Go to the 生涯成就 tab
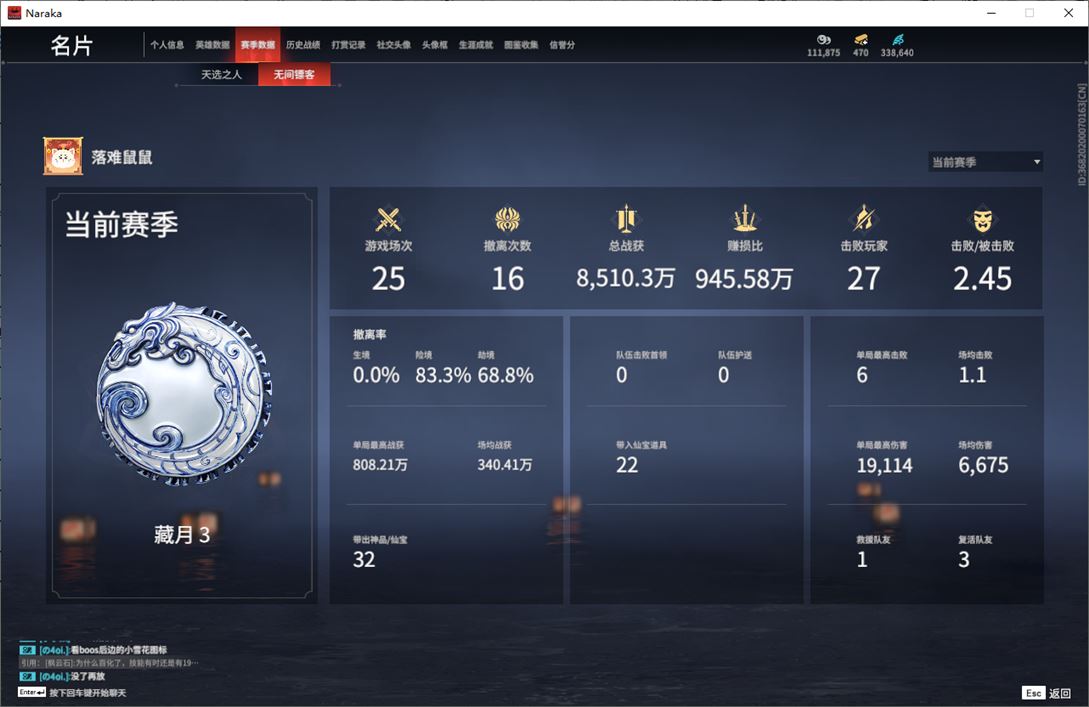Image resolution: width=1089 pixels, height=707 pixels. [x=476, y=45]
